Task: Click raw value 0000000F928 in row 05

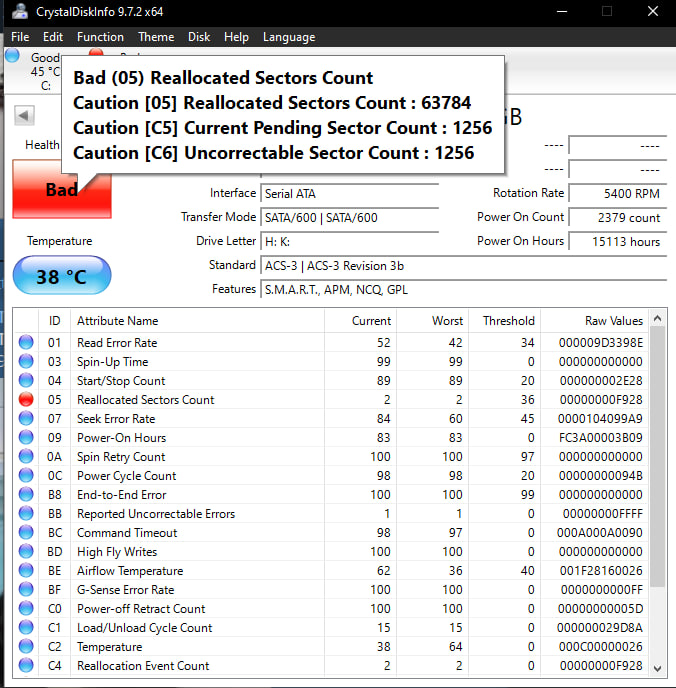Action: click(601, 400)
